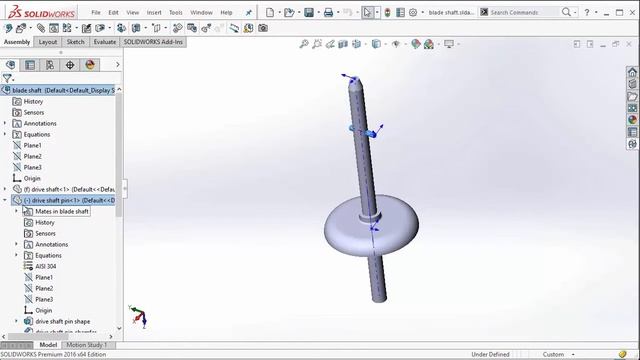Click the Zoom to Area icon
This screenshot has height=360, width=640.
point(317,44)
